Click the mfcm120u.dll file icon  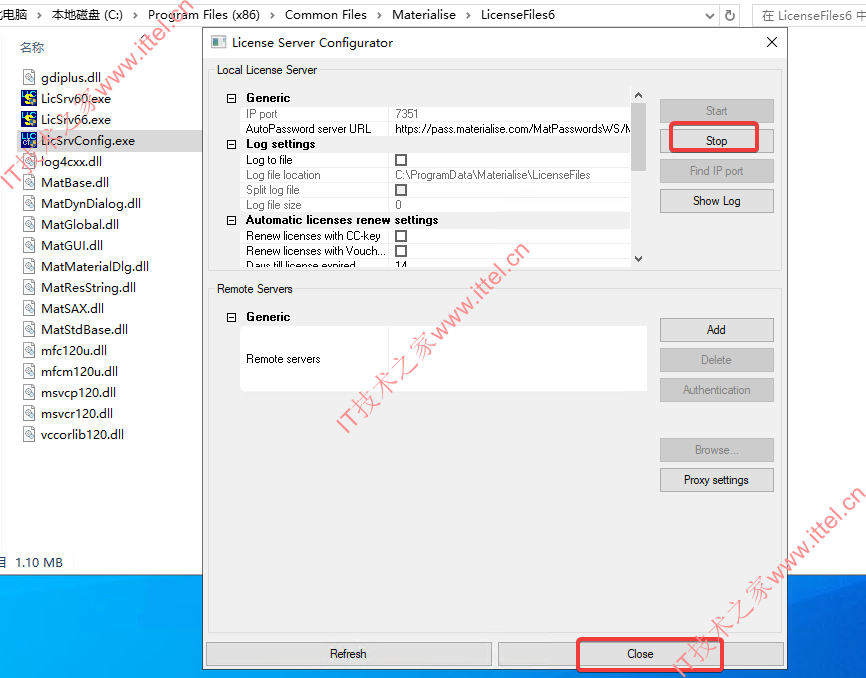(29, 371)
